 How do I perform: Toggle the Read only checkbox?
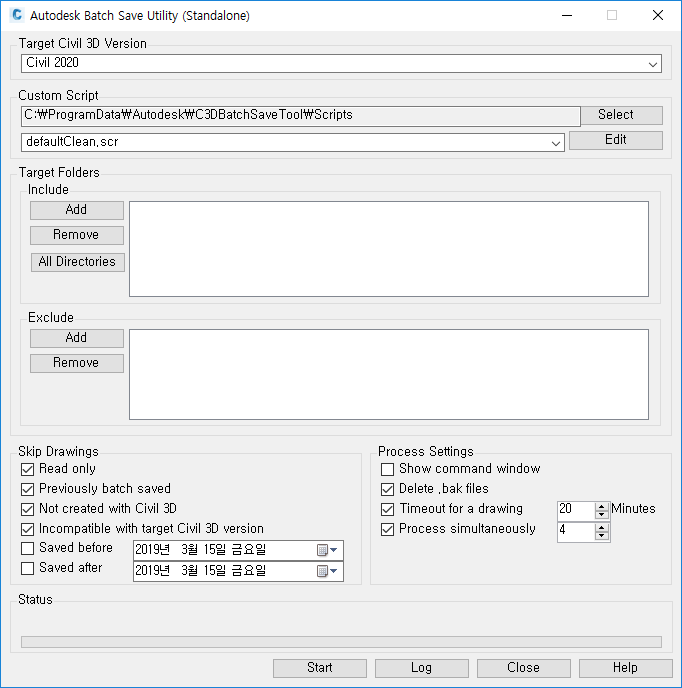(27, 469)
